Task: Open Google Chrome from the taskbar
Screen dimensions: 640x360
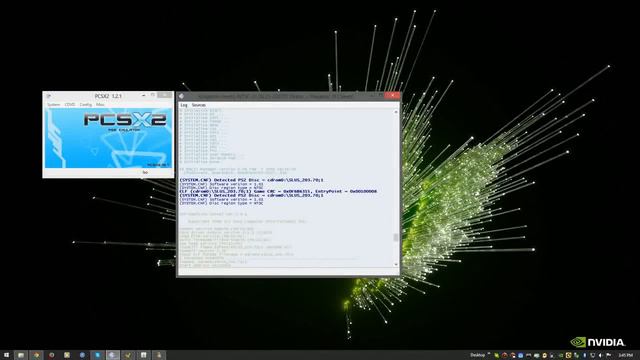Action: tap(36, 355)
